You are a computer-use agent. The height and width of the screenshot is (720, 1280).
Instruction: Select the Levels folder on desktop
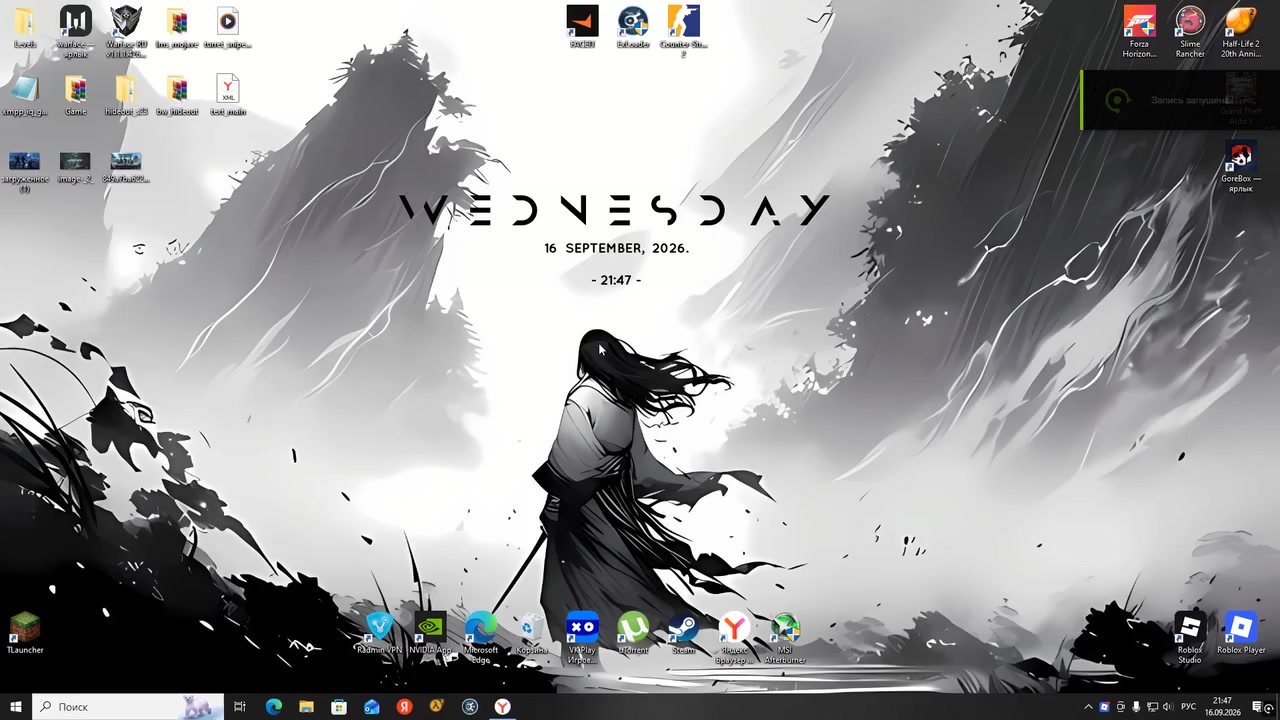25,28
